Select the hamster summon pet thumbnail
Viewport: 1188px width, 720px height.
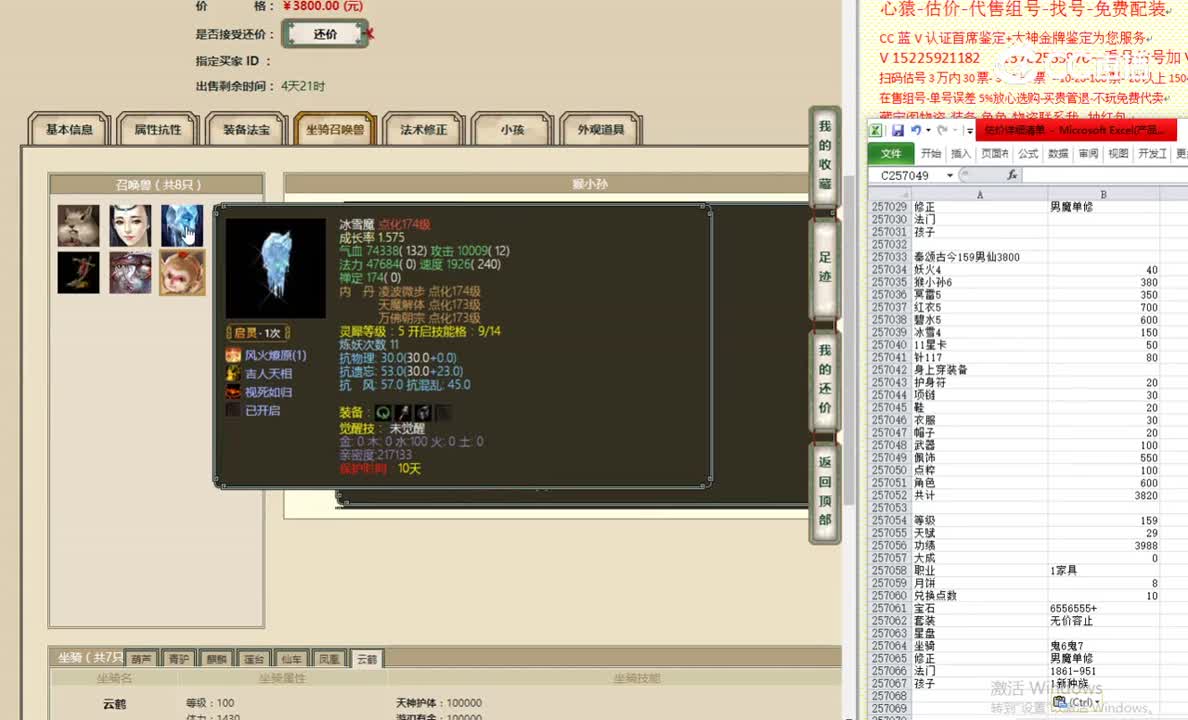coord(78,225)
